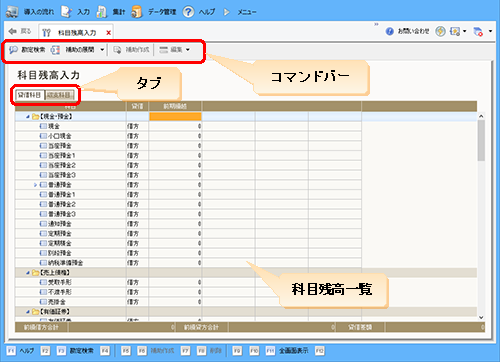500x362 pixels.
Task: Open the 導入の流れ menu icon
Action: pyautogui.click(x=12, y=12)
